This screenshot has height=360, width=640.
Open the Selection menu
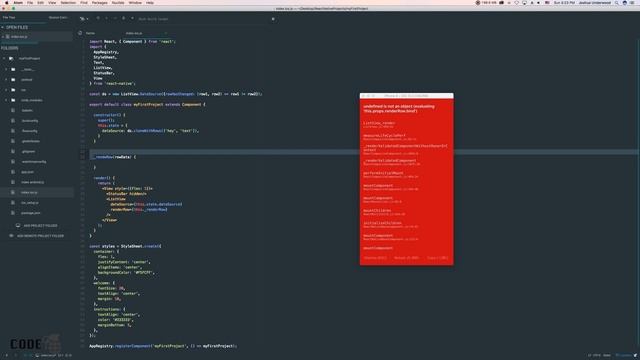pyautogui.click(x=68, y=2)
